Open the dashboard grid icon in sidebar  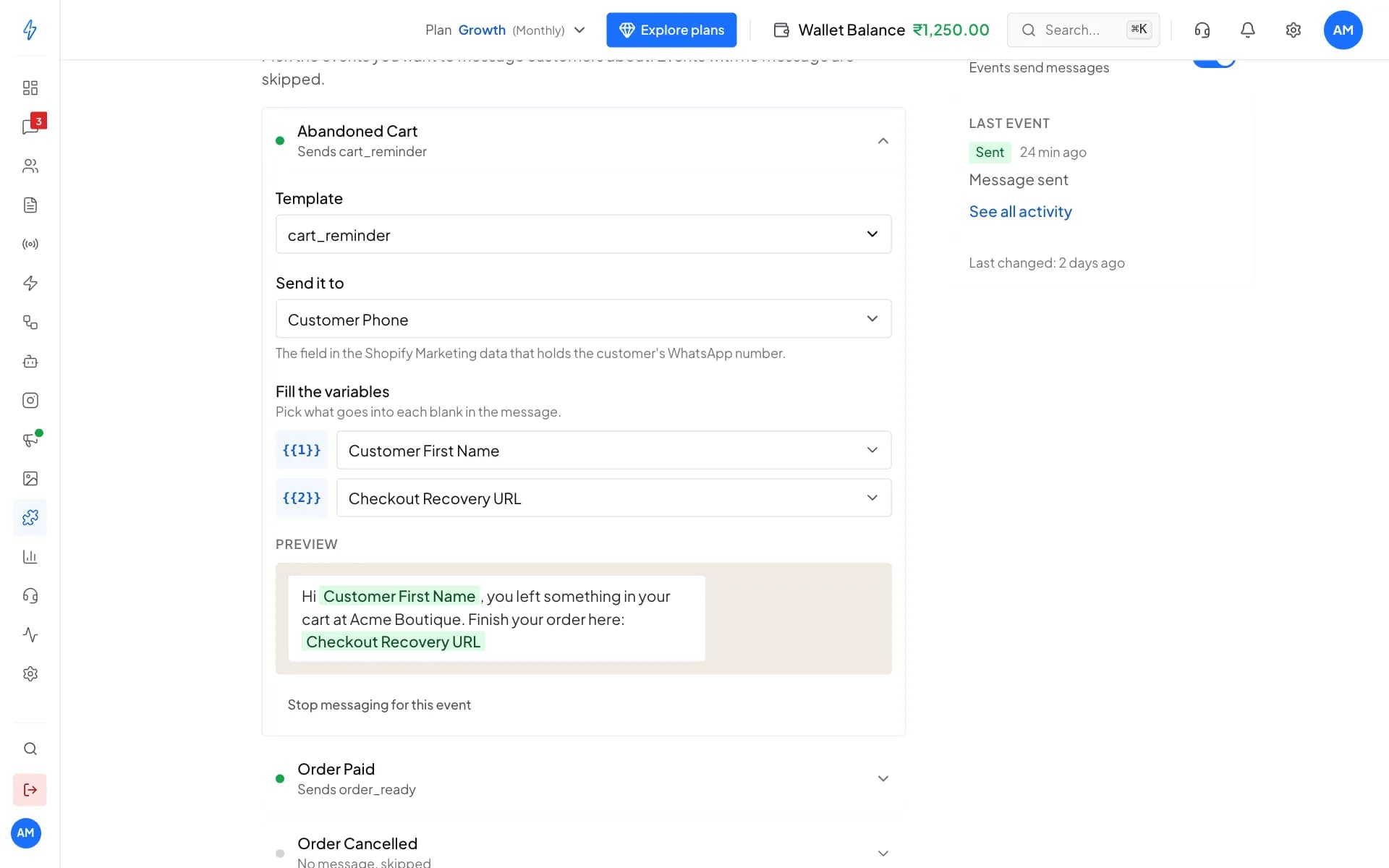30,88
